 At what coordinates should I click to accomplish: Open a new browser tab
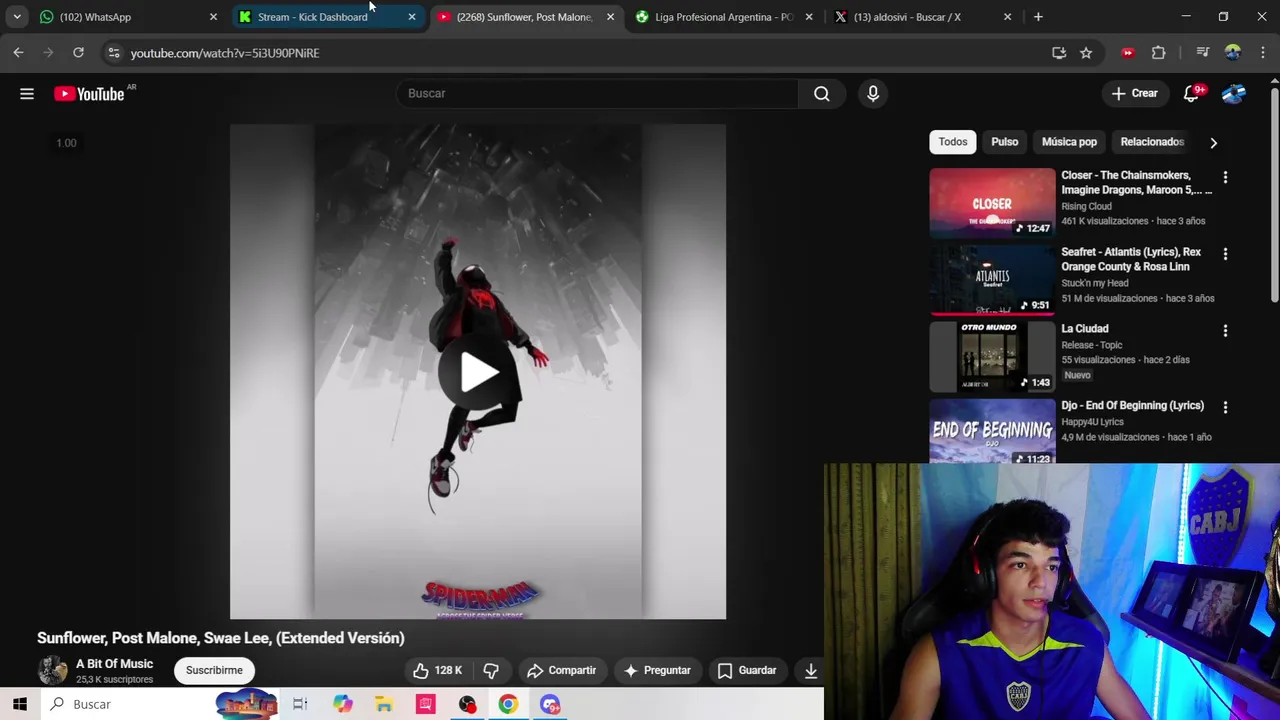tap(1038, 17)
